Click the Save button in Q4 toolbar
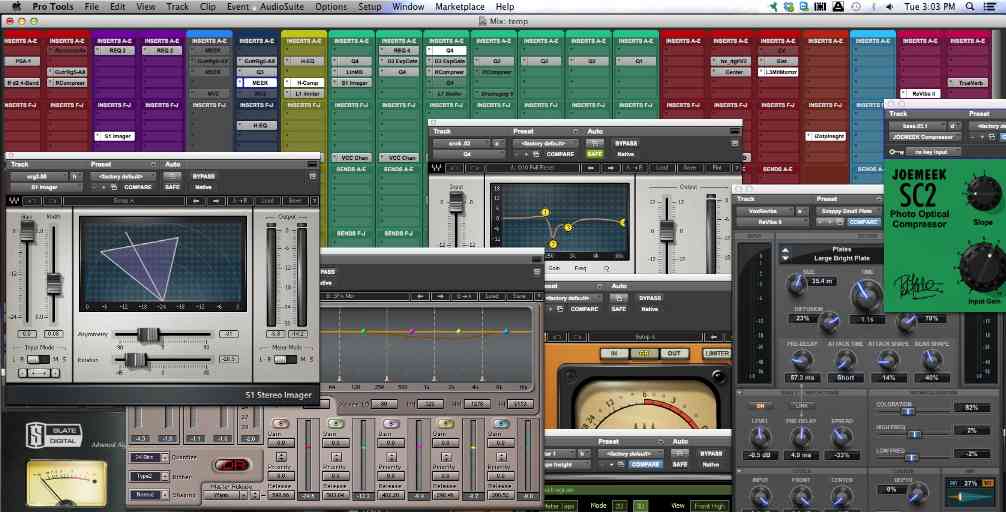 [x=690, y=168]
